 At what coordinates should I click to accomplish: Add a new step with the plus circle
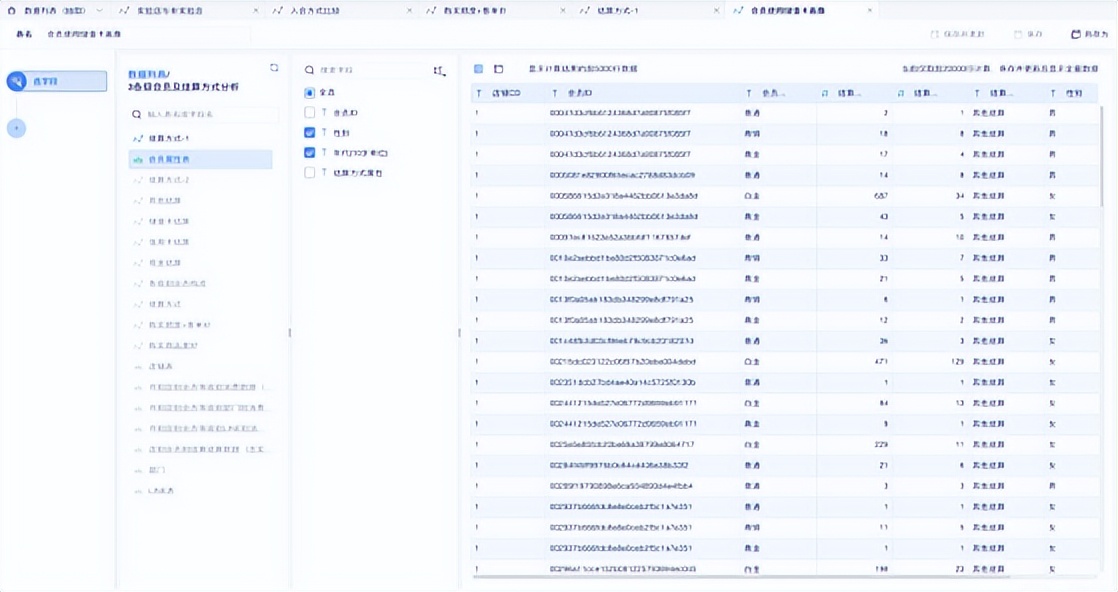(16, 128)
